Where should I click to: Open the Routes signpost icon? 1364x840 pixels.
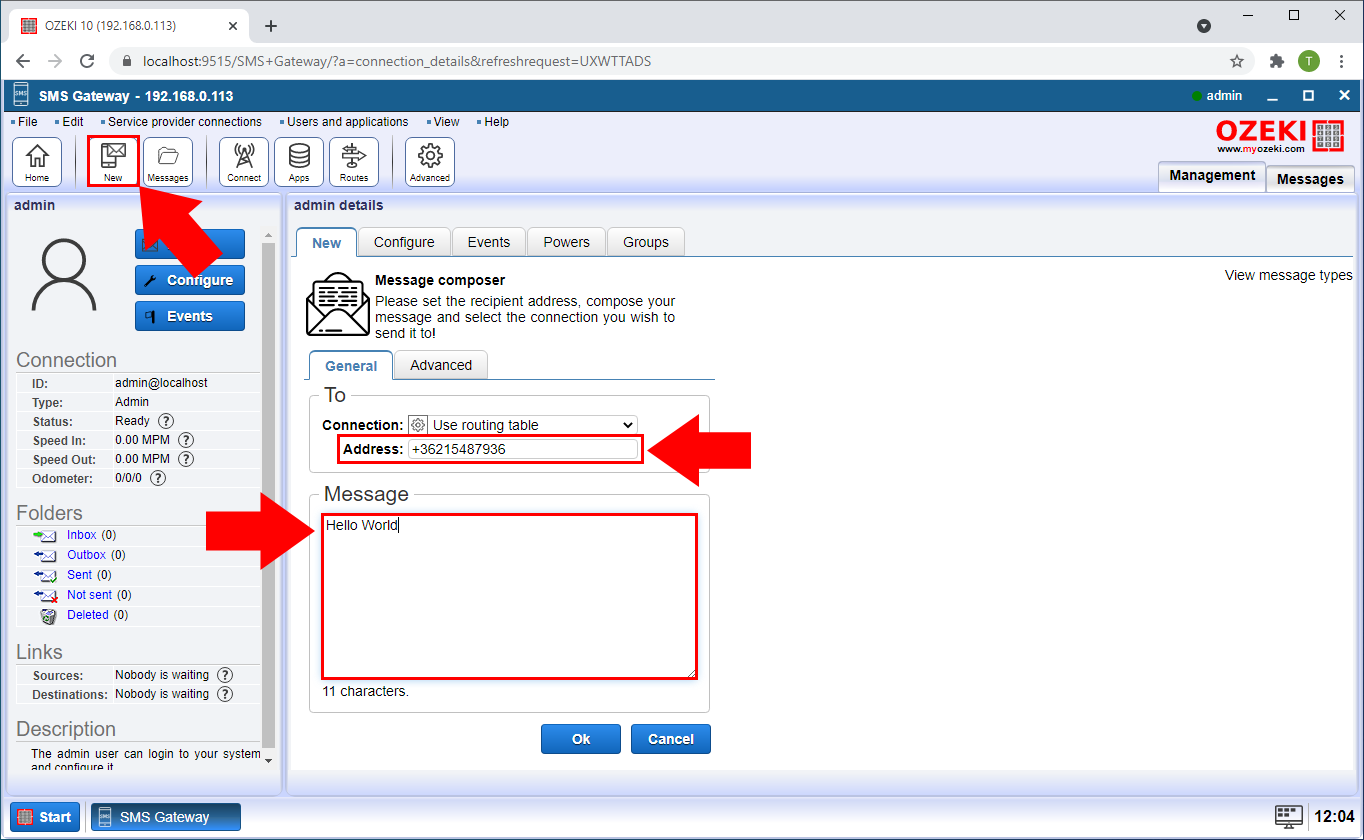point(354,162)
